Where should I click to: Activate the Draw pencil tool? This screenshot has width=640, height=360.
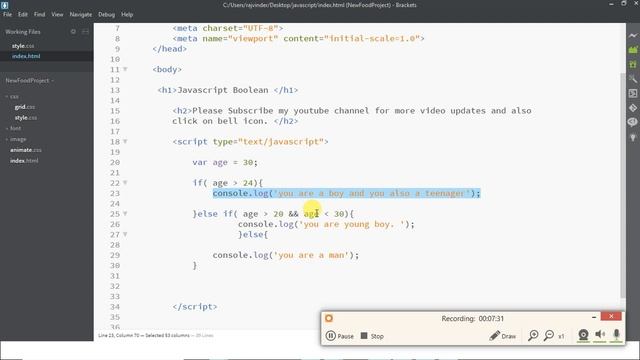coord(502,336)
